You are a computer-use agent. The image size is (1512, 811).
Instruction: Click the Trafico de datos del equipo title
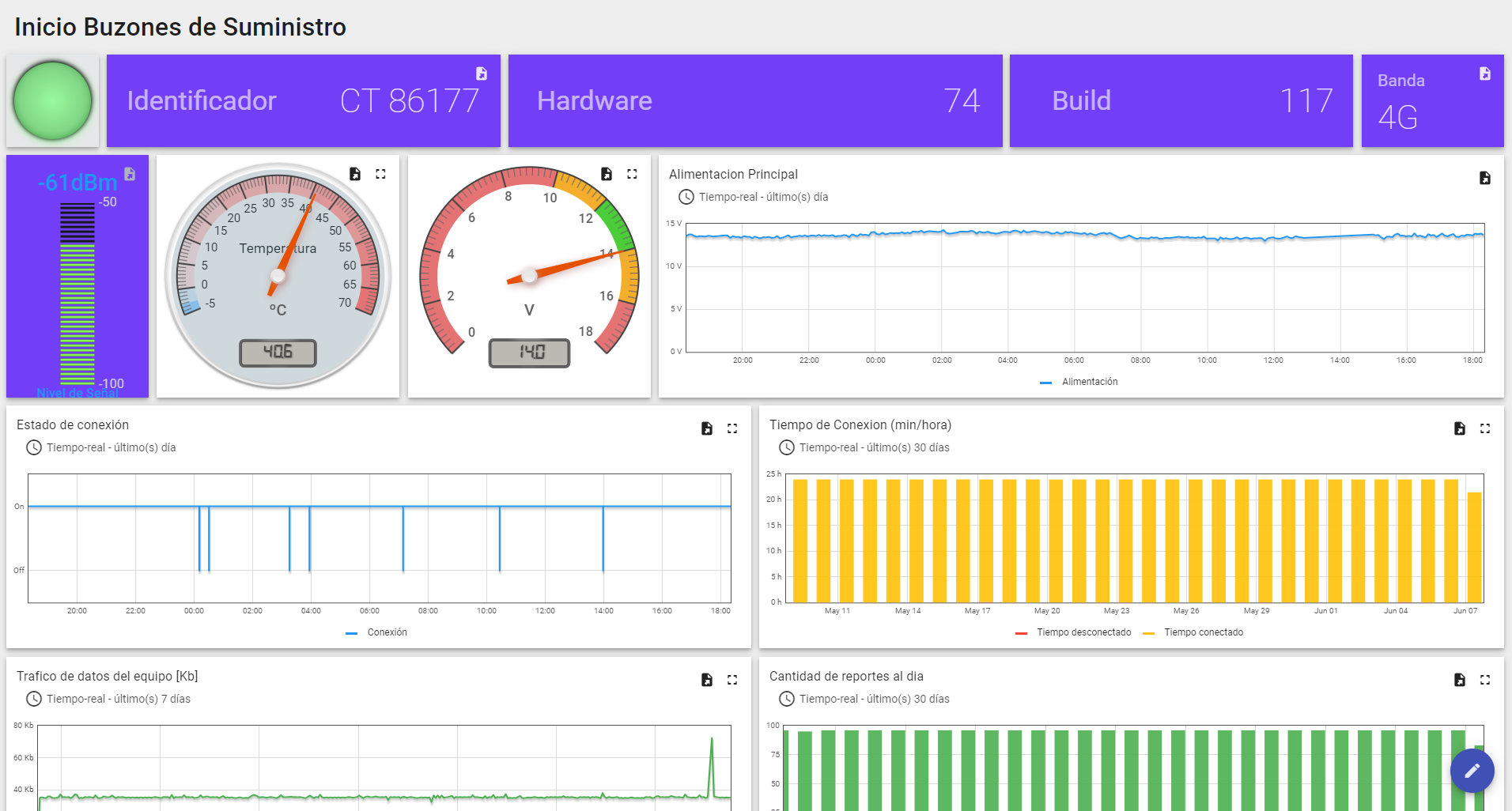(x=108, y=677)
